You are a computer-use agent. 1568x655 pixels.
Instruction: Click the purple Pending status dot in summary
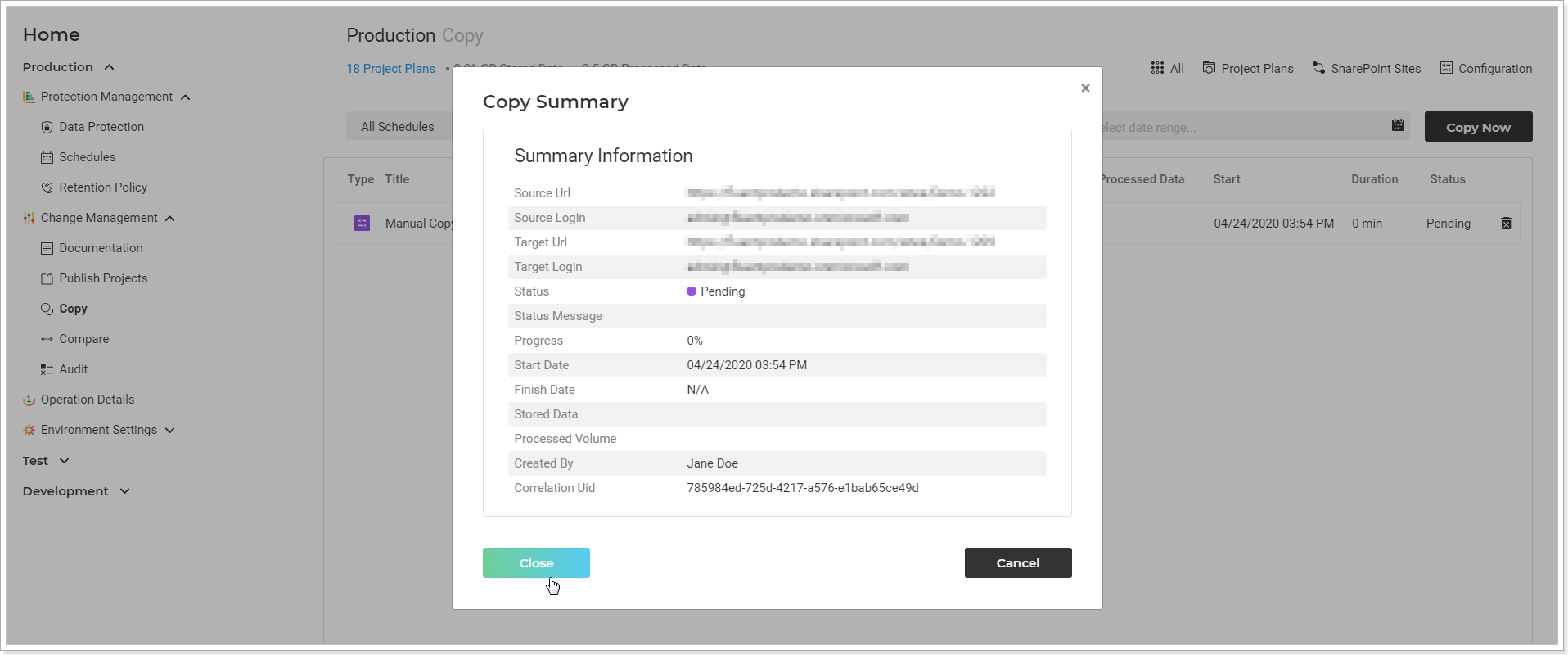pyautogui.click(x=692, y=291)
